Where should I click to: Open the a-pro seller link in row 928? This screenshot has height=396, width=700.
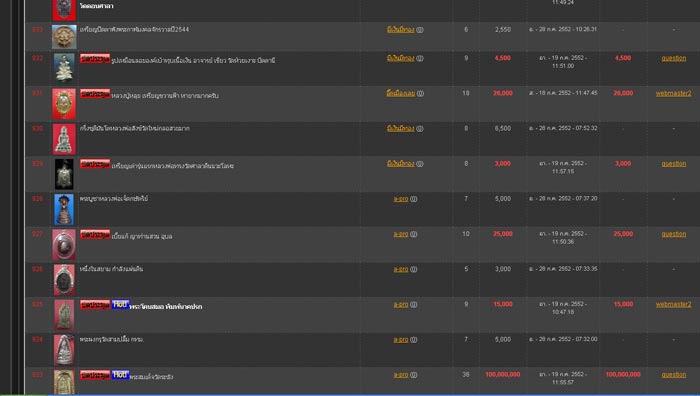(x=401, y=199)
